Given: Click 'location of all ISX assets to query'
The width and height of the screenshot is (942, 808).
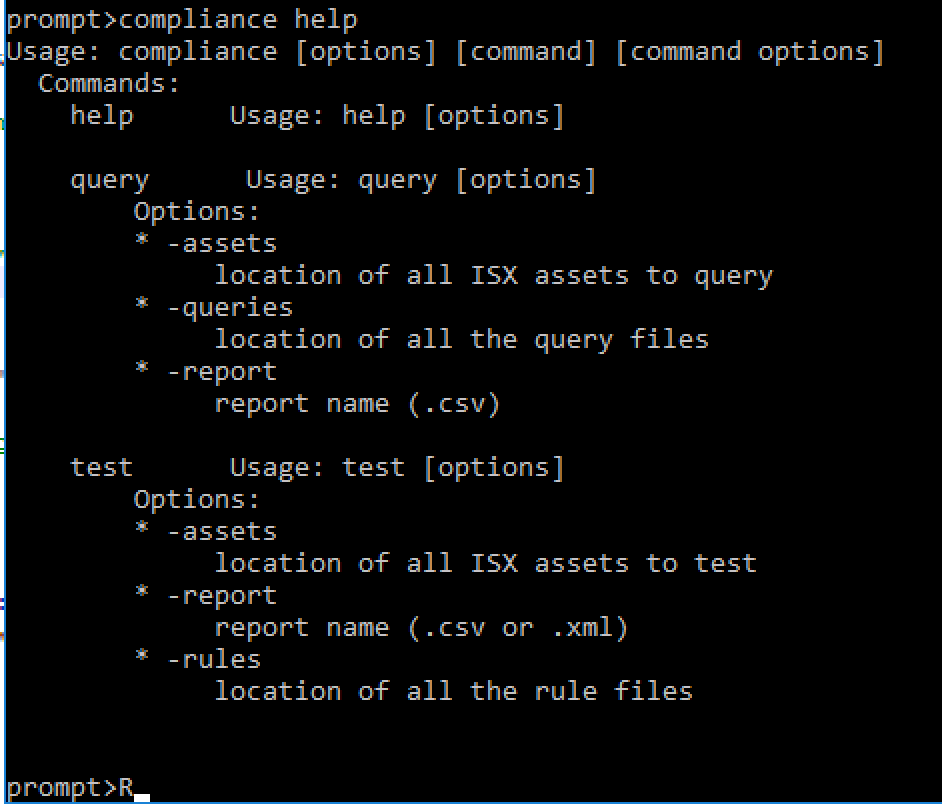Looking at the screenshot, I should click(493, 275).
